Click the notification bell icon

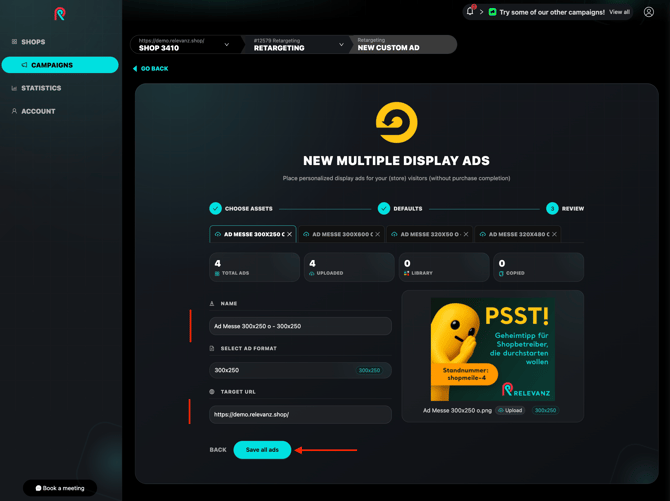[470, 11]
